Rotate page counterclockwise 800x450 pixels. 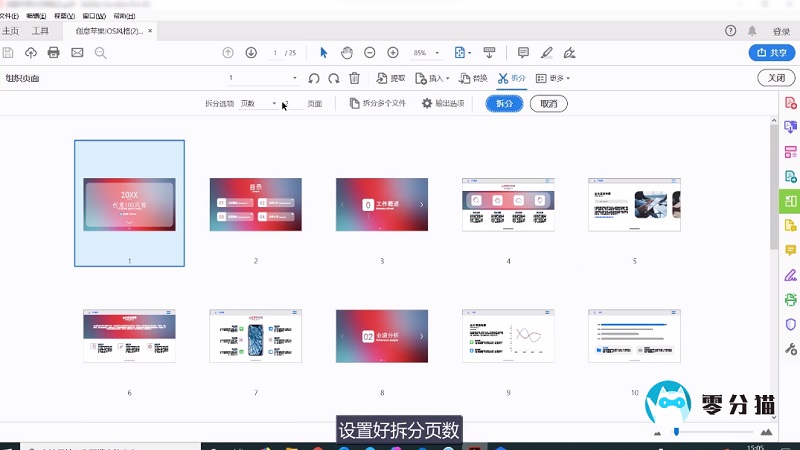(314, 78)
